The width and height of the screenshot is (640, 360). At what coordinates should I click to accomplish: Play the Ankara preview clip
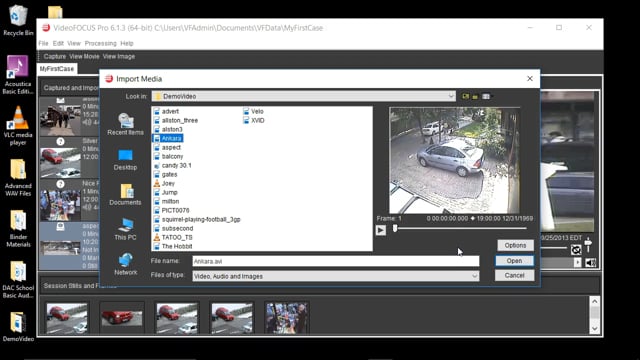[x=381, y=230]
